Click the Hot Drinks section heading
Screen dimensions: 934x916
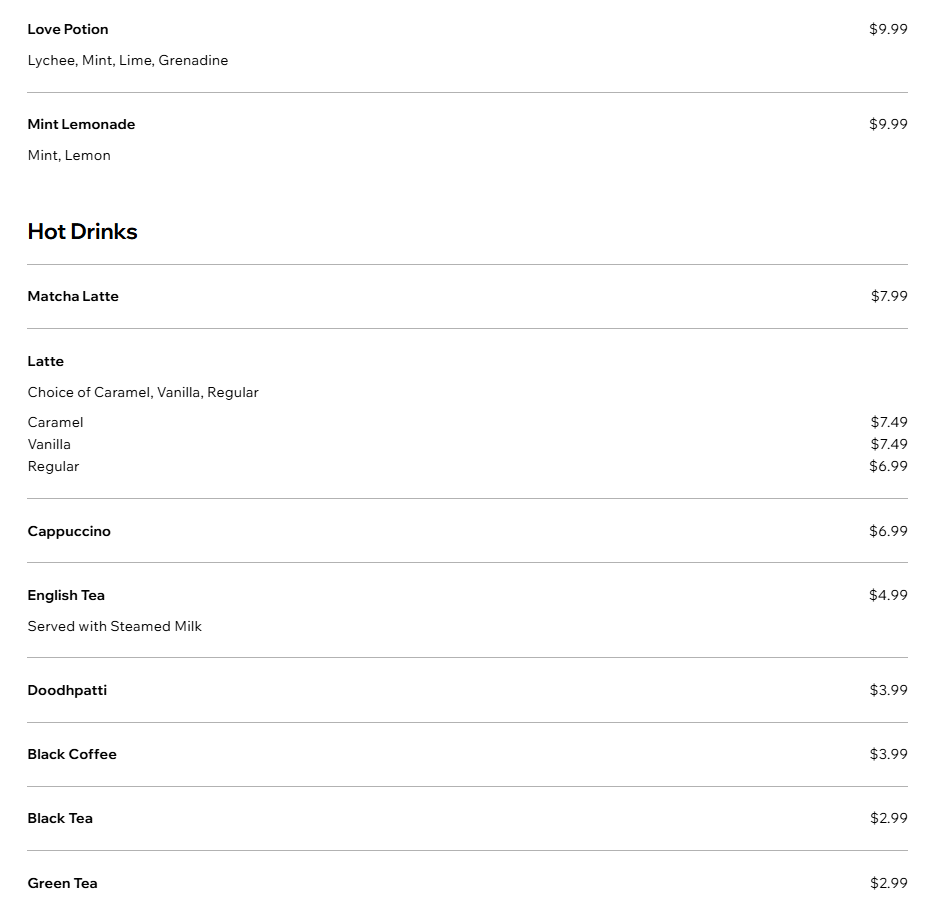click(x=82, y=231)
